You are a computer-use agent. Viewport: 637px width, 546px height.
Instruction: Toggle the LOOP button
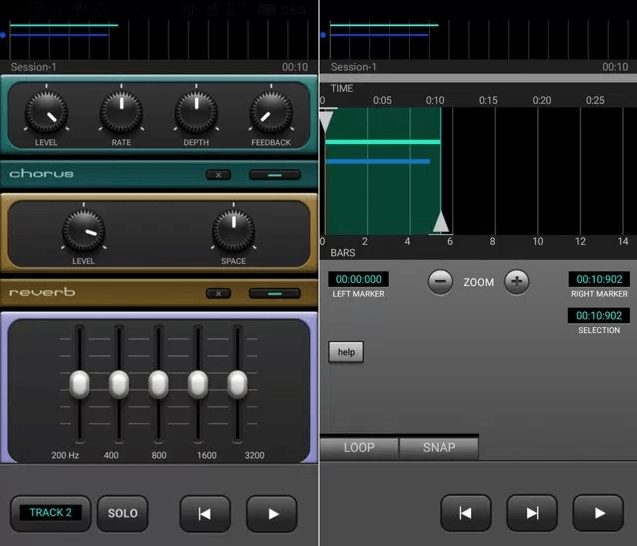[359, 448]
